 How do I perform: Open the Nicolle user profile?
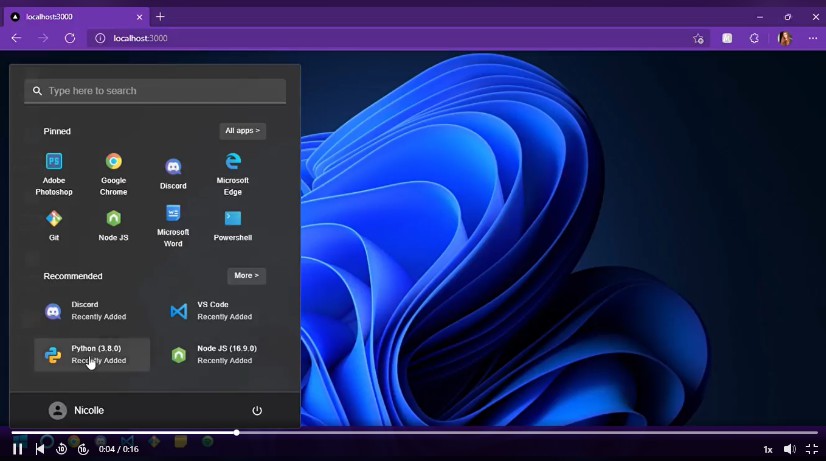click(x=76, y=411)
